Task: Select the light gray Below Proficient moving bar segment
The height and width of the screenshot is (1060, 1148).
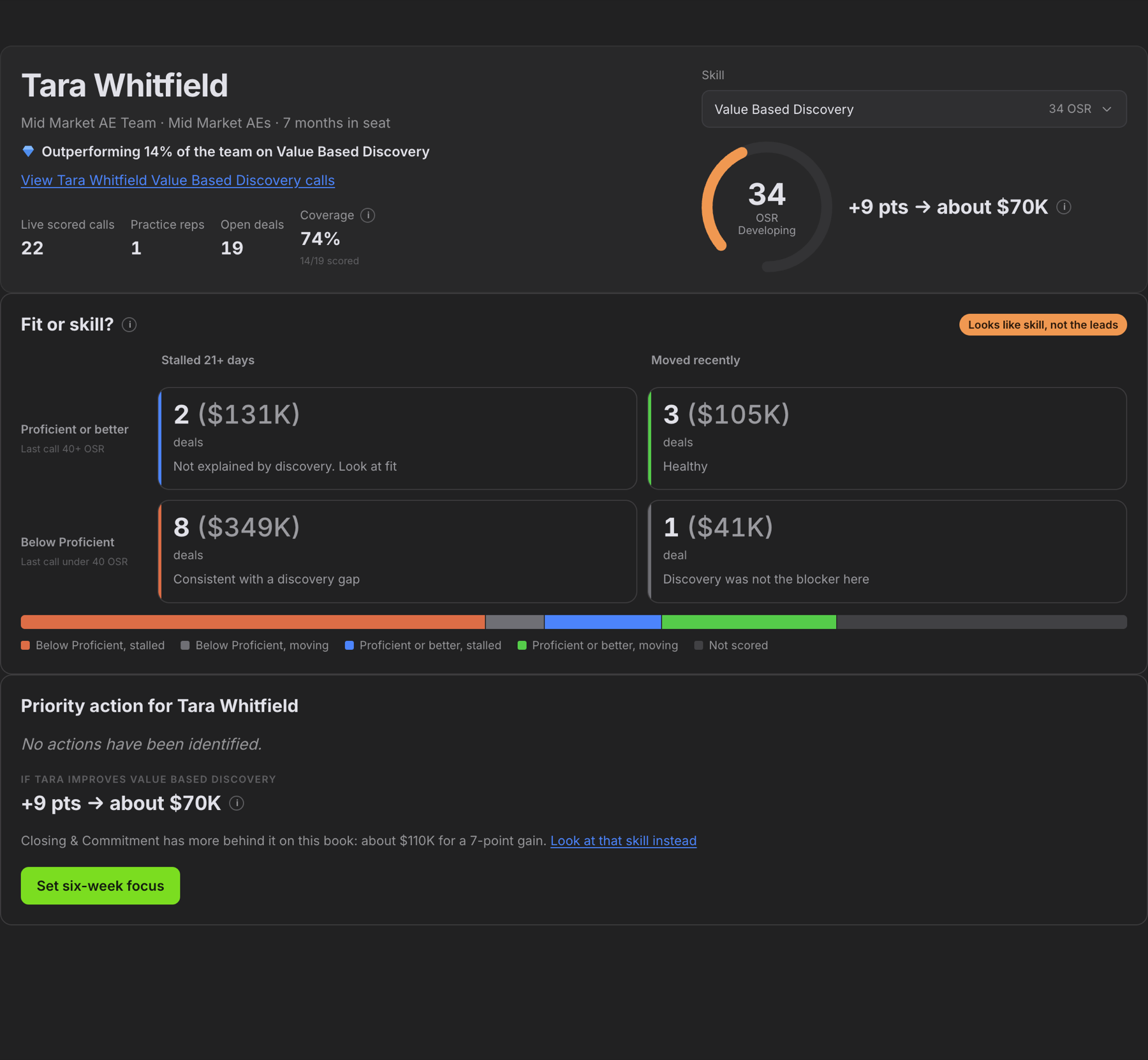Action: pos(515,622)
